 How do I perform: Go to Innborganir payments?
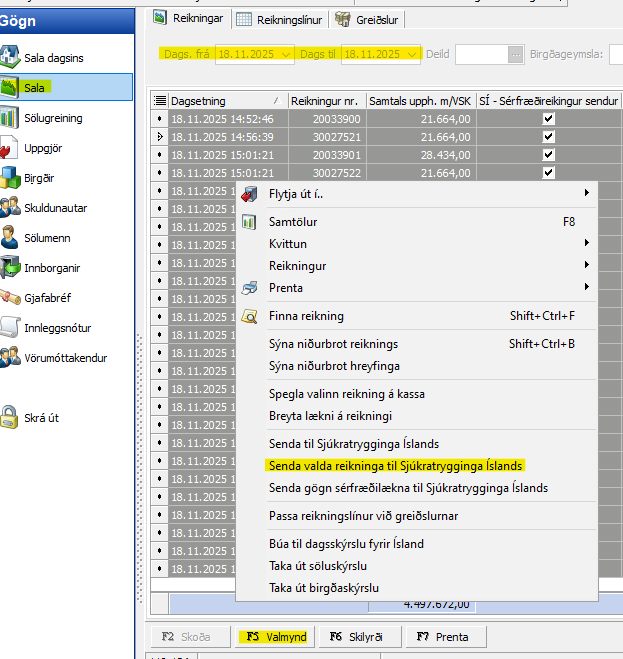pyautogui.click(x=52, y=268)
